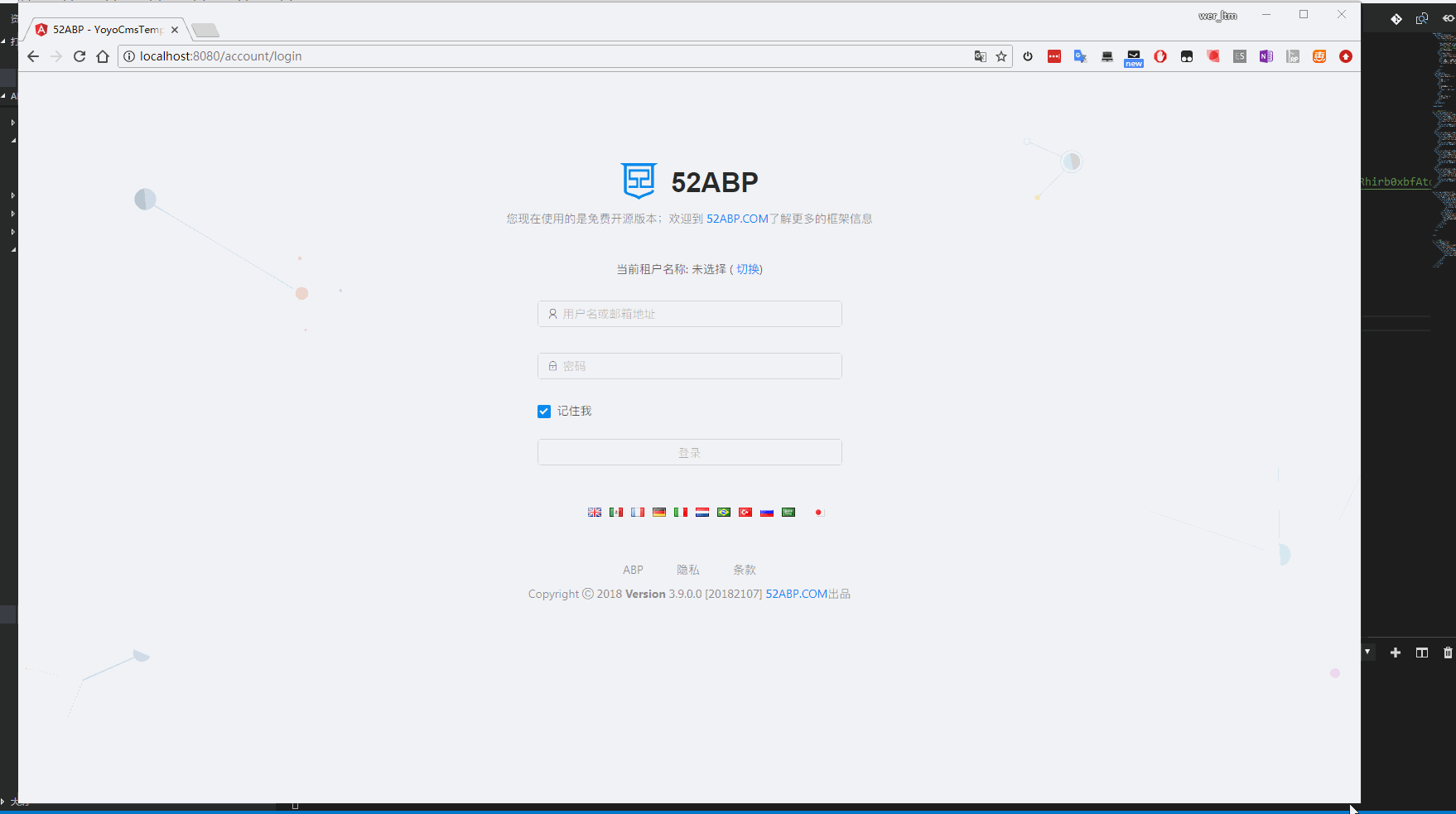Open the red hand ad blocker extension
The height and width of the screenshot is (814, 1456).
(1160, 56)
